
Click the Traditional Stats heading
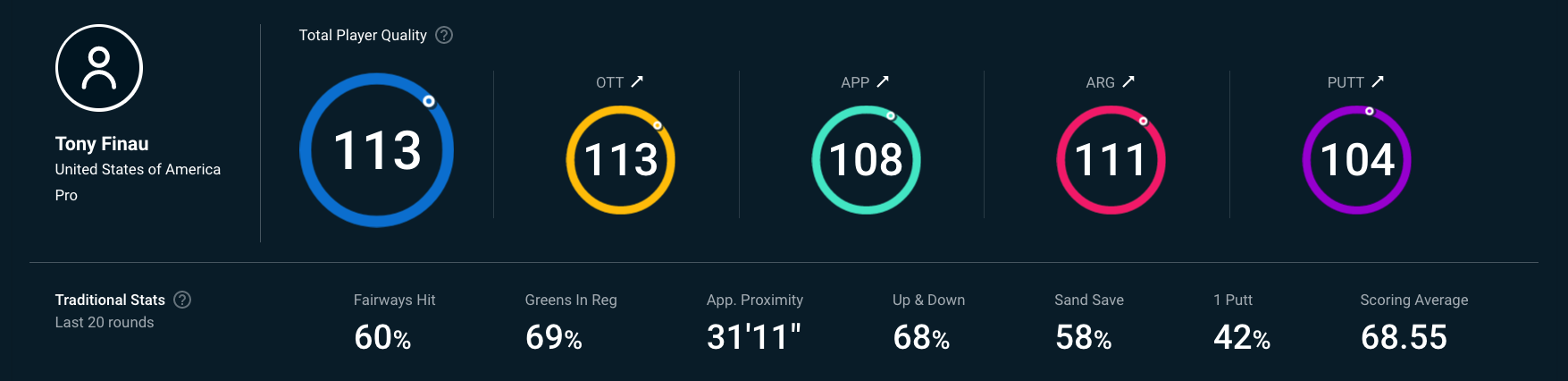pos(110,300)
